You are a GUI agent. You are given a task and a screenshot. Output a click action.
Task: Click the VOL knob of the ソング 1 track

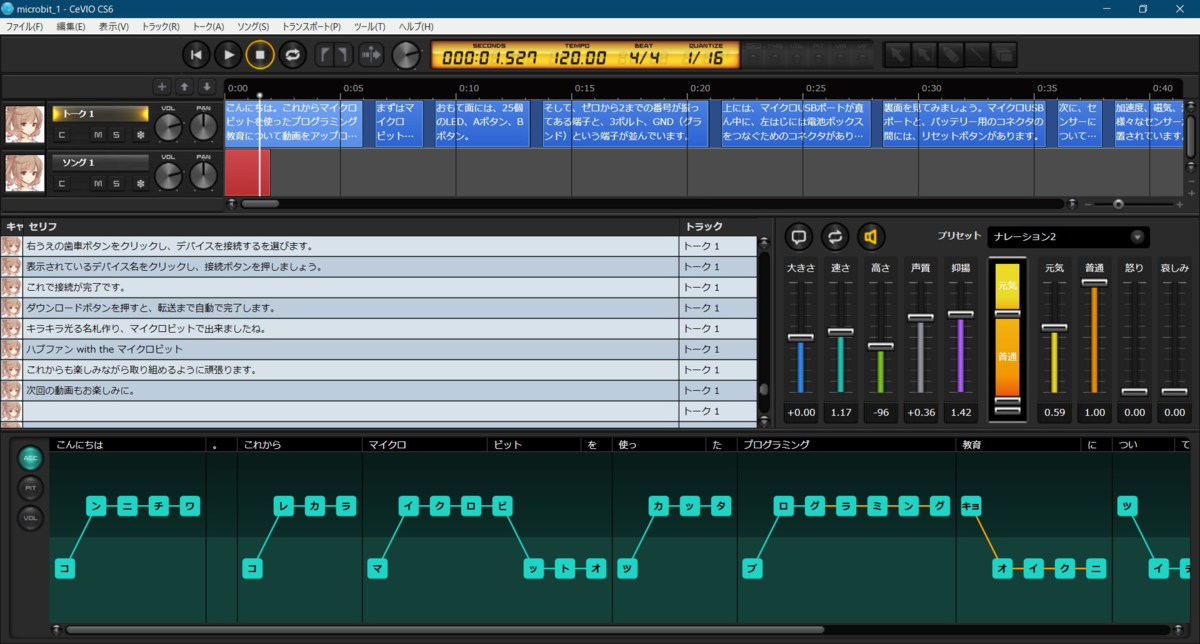169,177
